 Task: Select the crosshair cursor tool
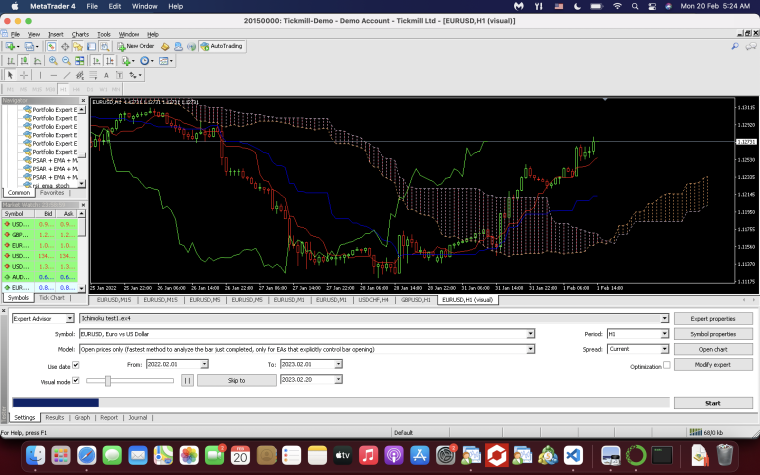[24, 75]
